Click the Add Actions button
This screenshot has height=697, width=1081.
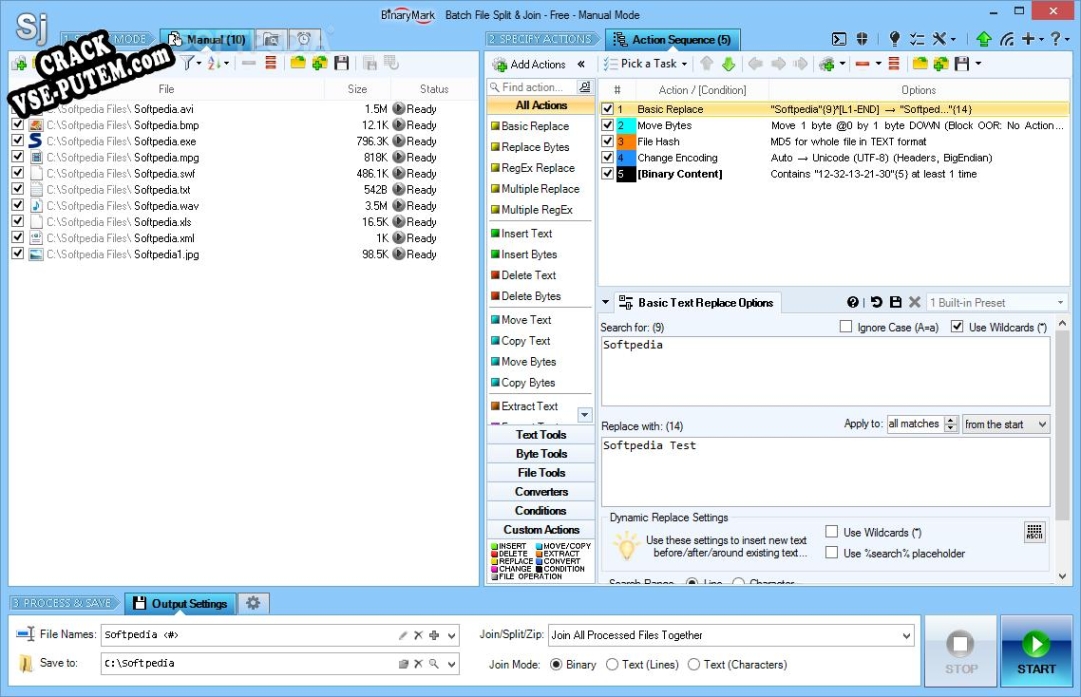pyautogui.click(x=529, y=64)
